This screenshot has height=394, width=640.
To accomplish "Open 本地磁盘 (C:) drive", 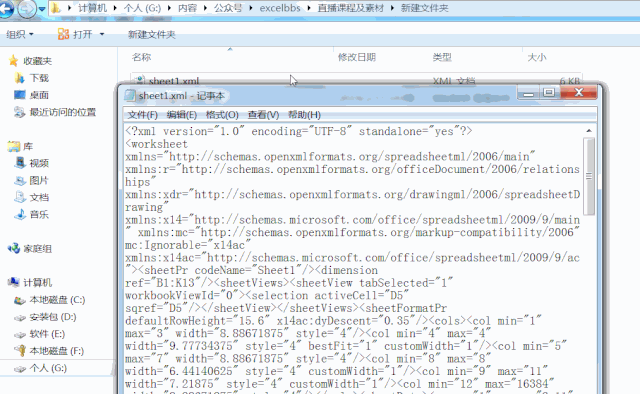I will click(x=57, y=300).
